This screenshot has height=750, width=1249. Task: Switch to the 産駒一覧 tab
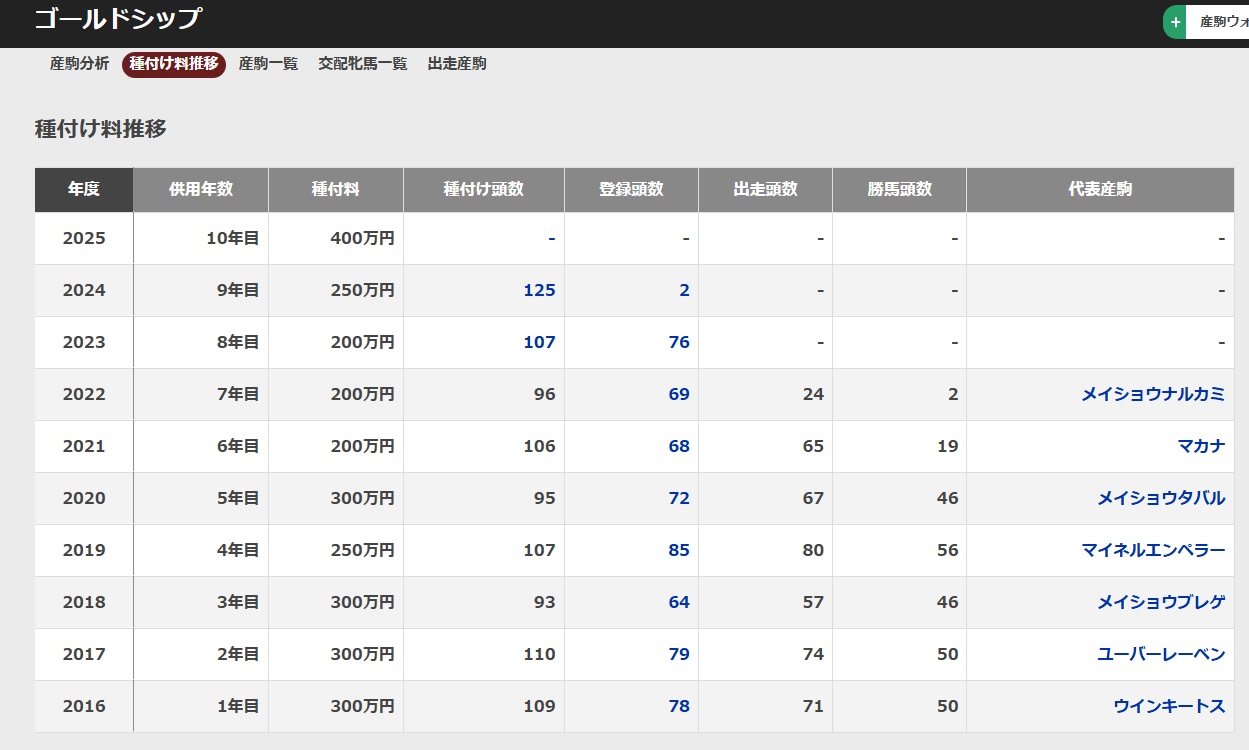click(268, 64)
